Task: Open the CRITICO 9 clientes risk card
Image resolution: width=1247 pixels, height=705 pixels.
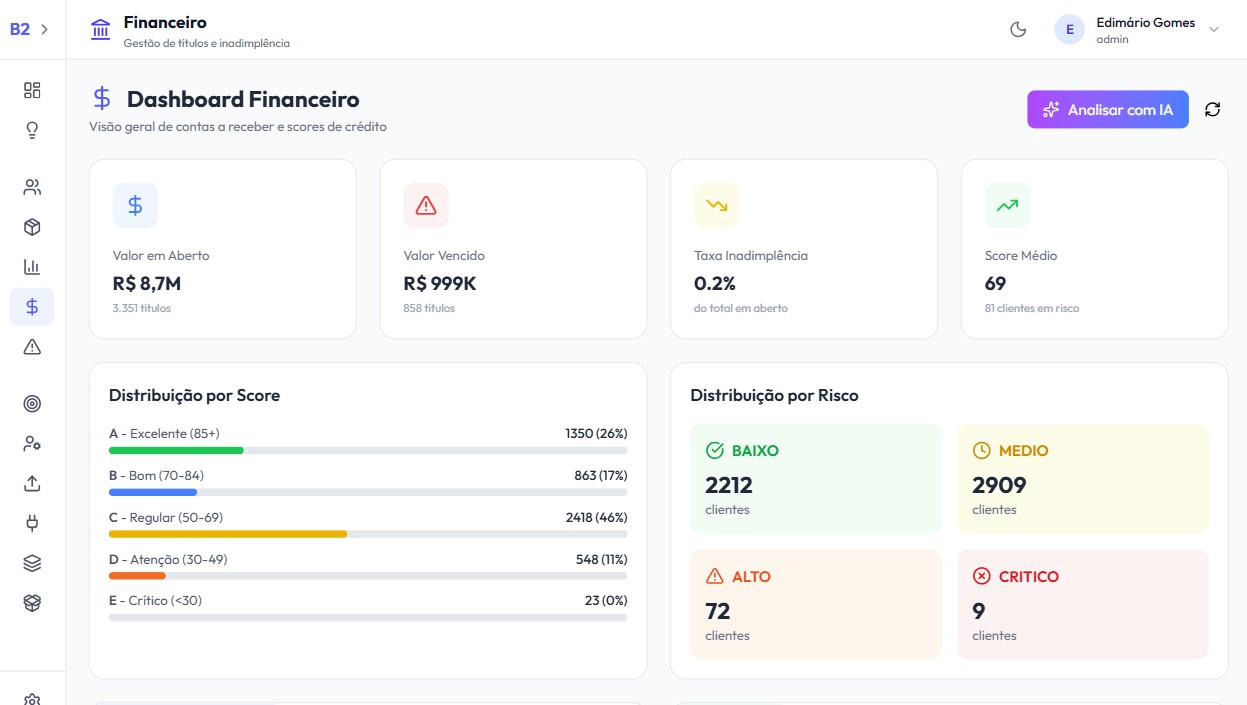Action: 1083,604
